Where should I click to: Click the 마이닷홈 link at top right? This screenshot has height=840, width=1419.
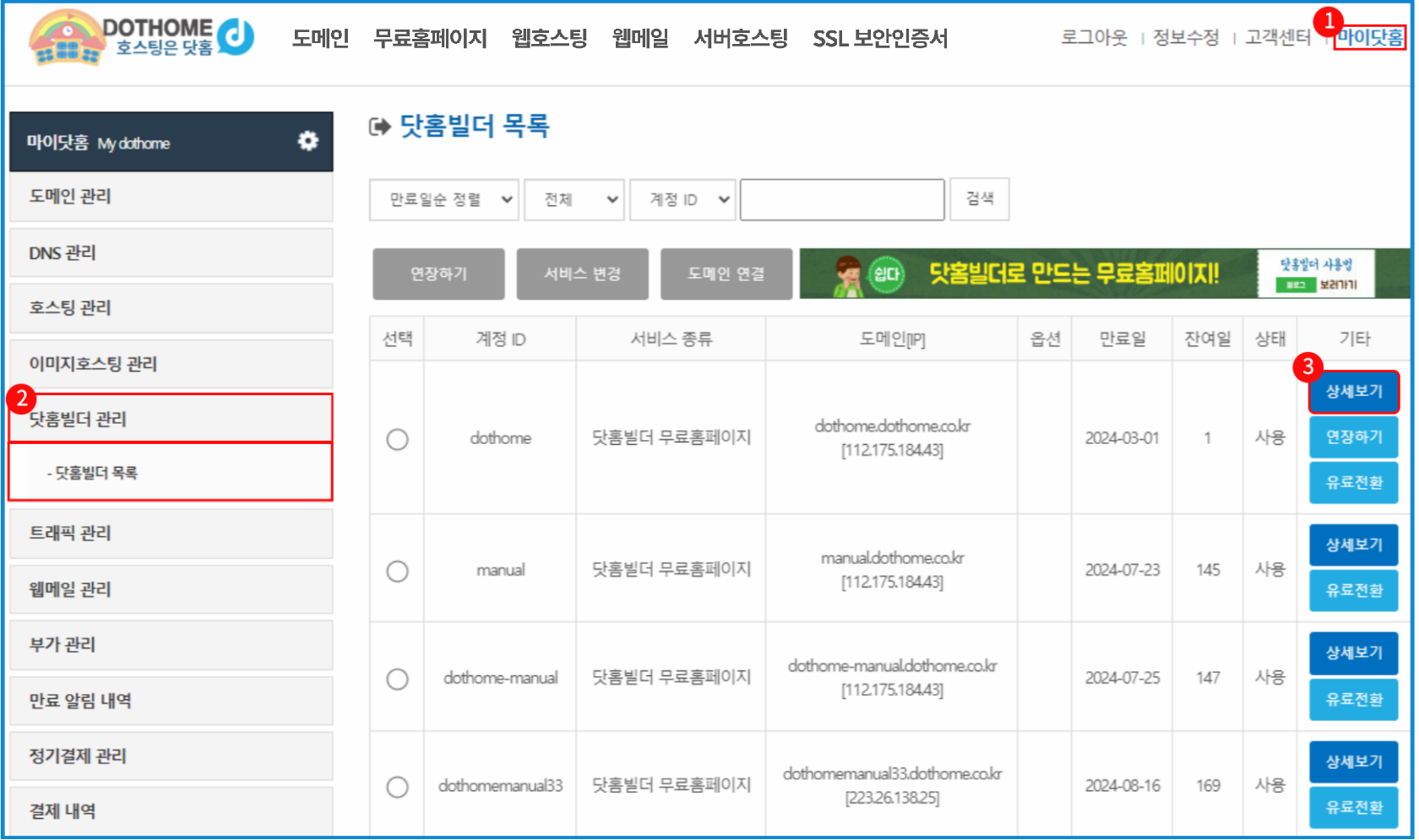[1369, 37]
